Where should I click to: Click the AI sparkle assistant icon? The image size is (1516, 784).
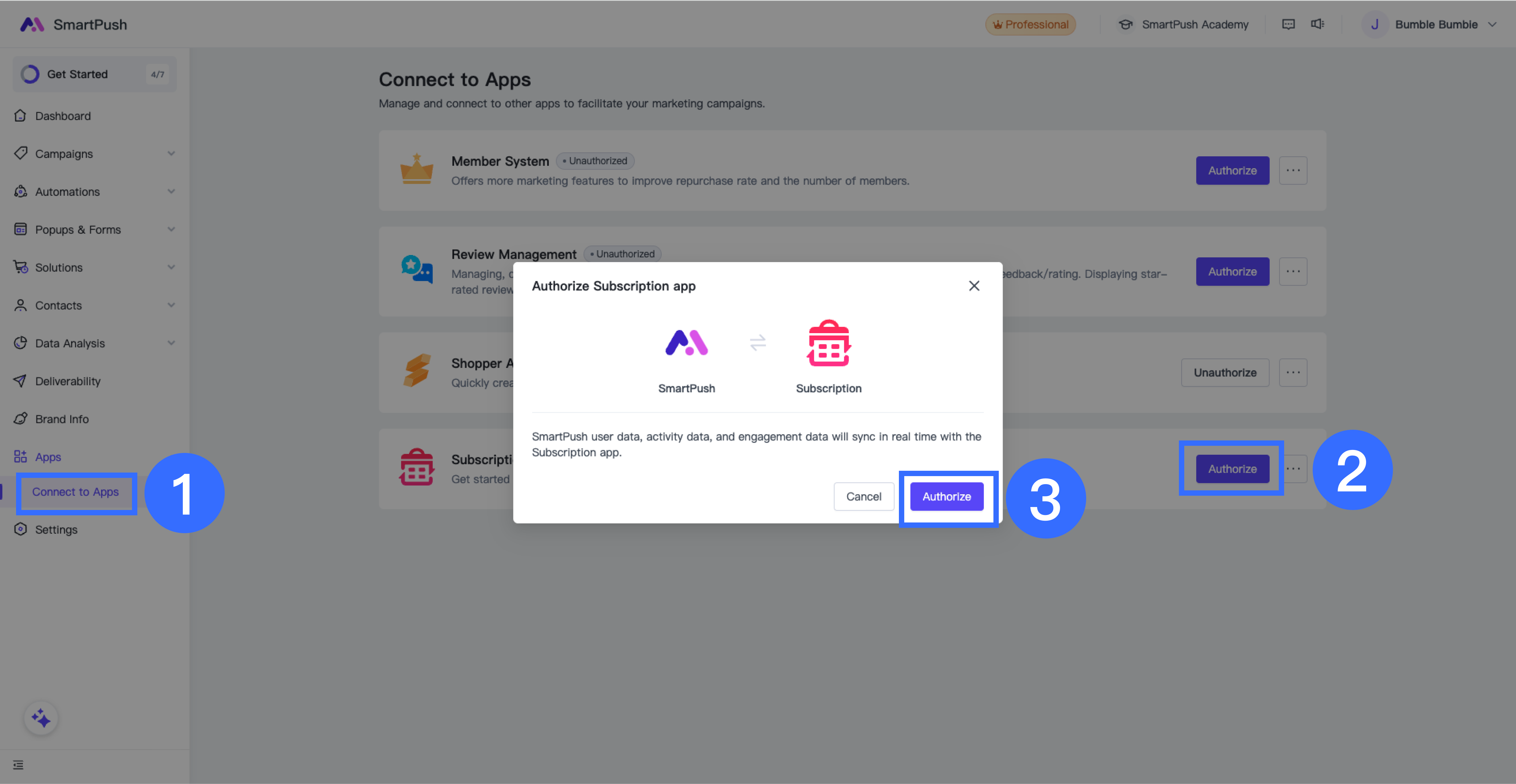41,718
